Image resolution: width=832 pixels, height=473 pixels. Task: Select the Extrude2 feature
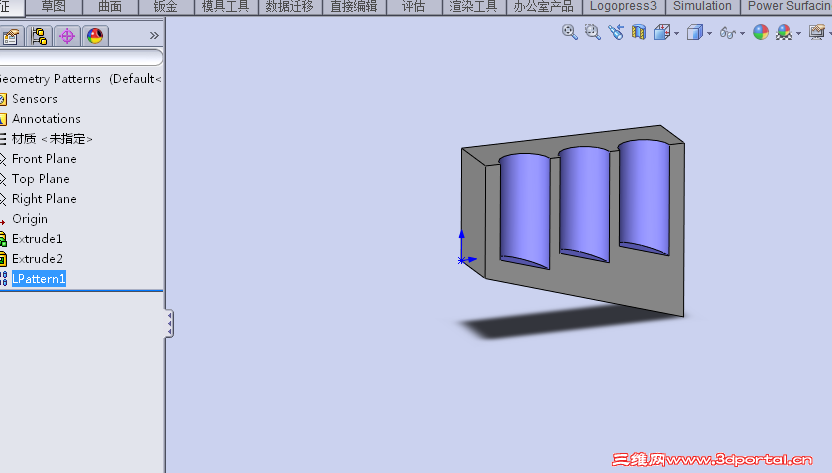(x=37, y=259)
